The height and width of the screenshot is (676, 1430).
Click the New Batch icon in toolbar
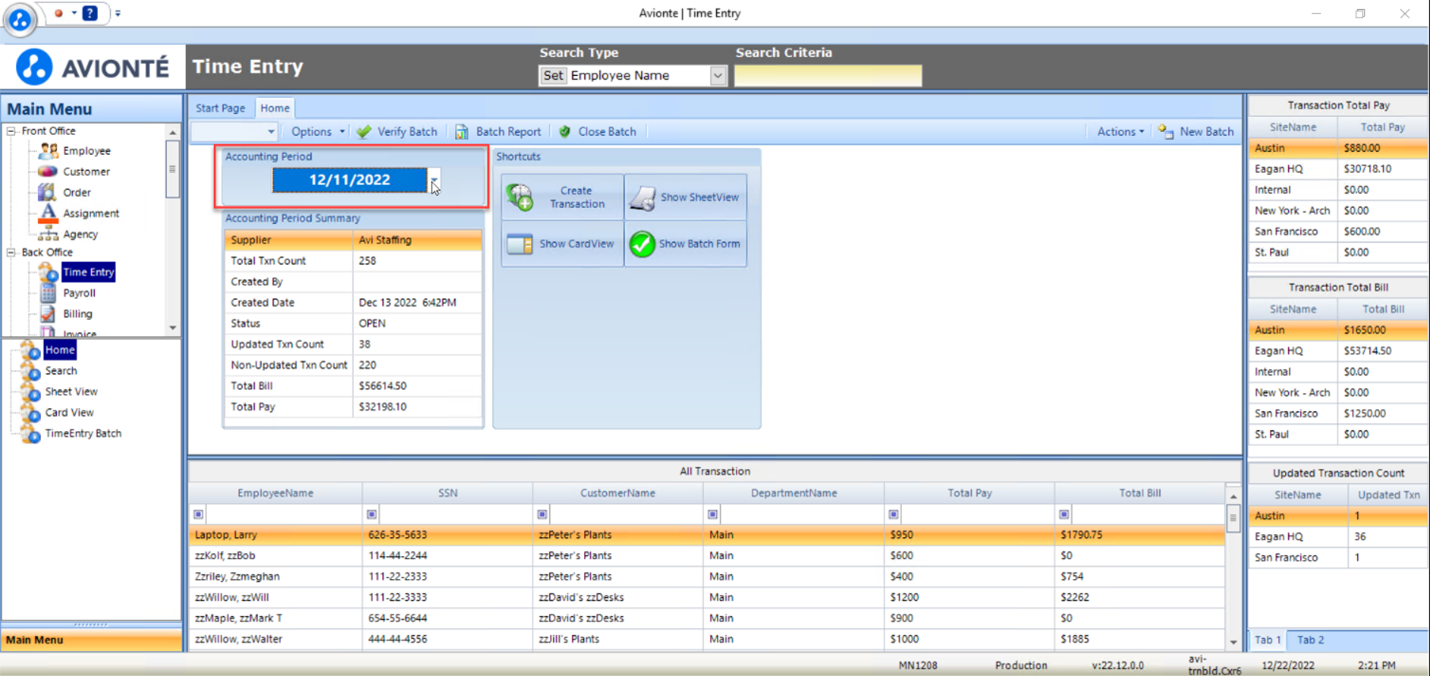[x=1166, y=132]
